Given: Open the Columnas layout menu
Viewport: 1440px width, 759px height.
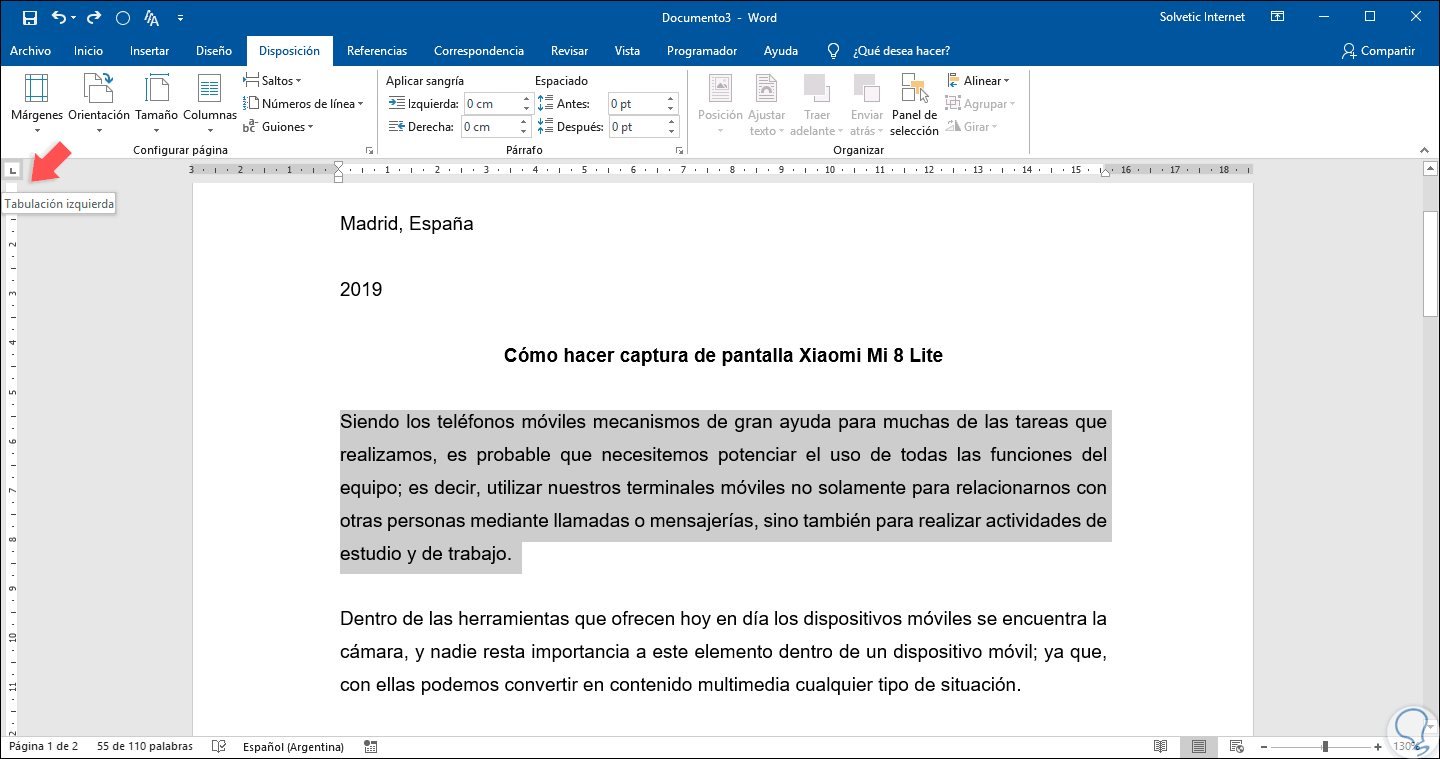Looking at the screenshot, I should pyautogui.click(x=210, y=104).
